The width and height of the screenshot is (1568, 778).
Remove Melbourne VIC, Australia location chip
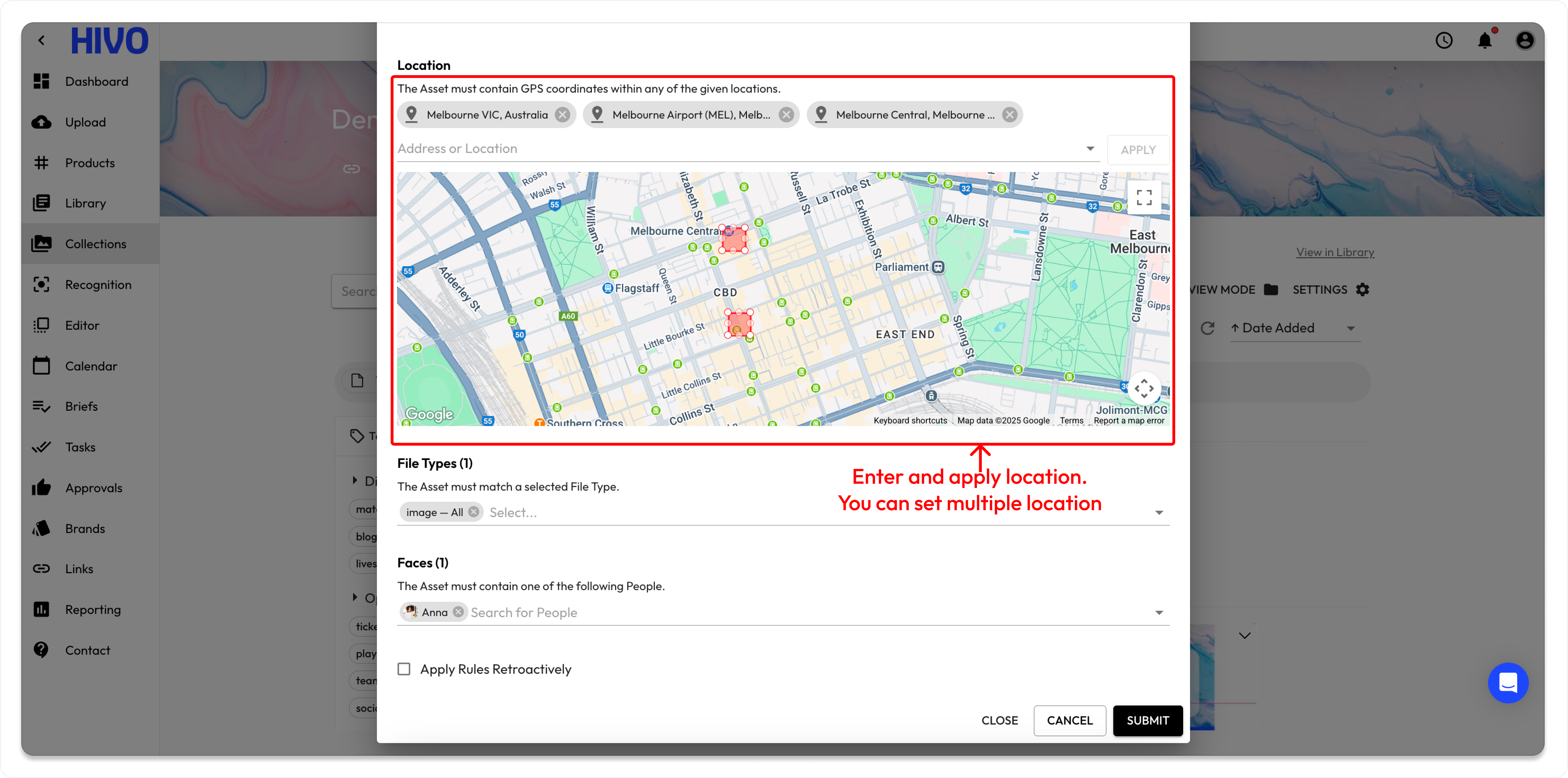562,114
